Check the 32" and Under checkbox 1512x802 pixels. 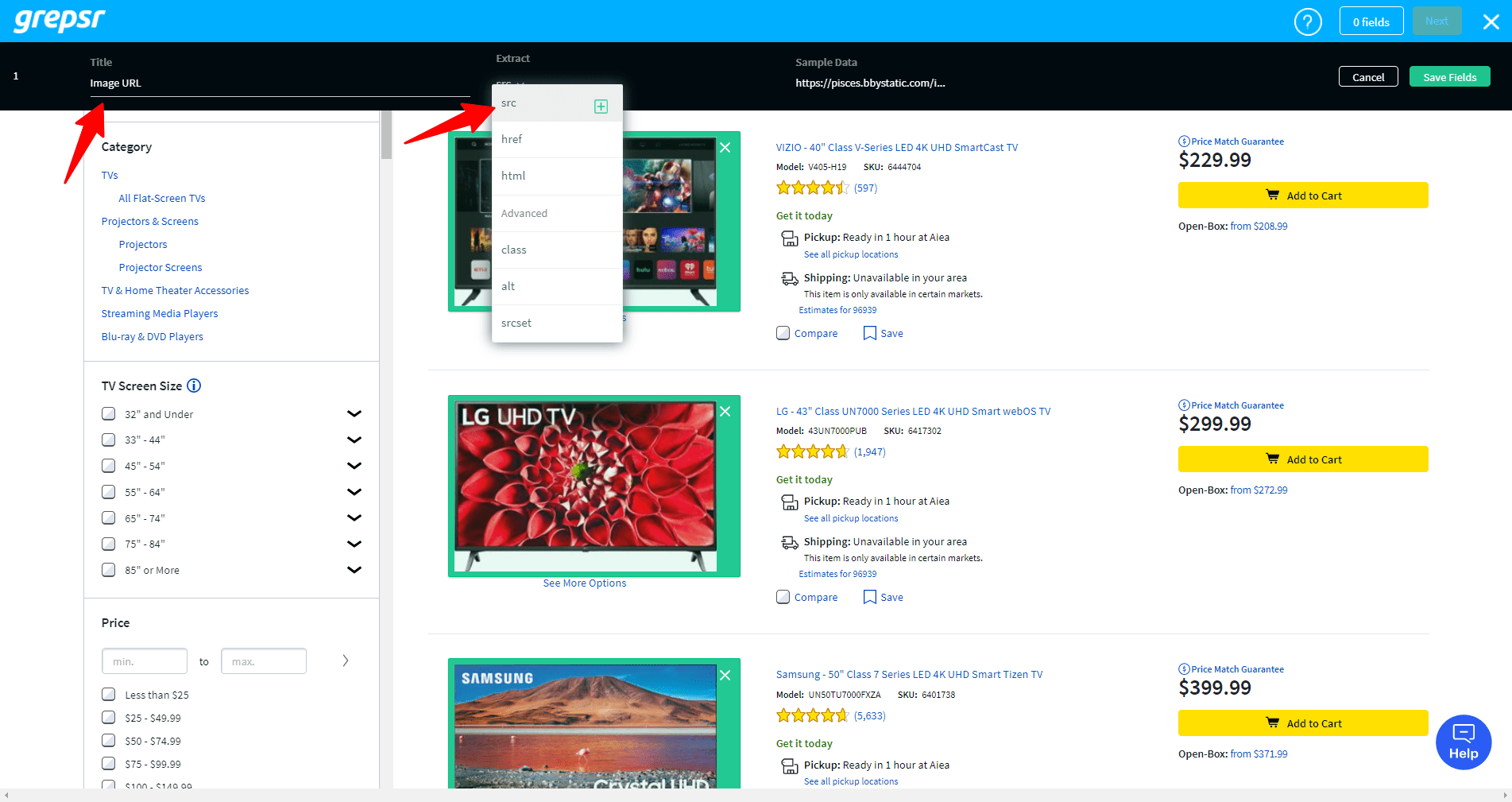[109, 413]
